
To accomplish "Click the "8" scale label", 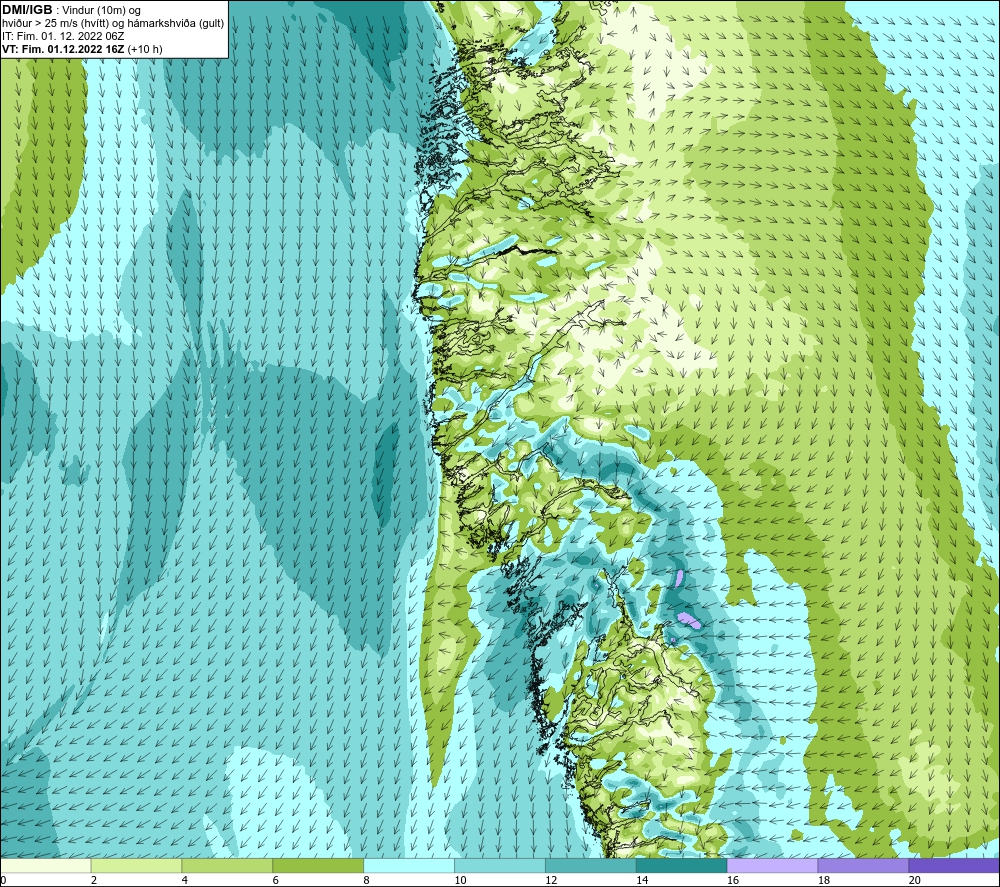I will (x=367, y=881).
